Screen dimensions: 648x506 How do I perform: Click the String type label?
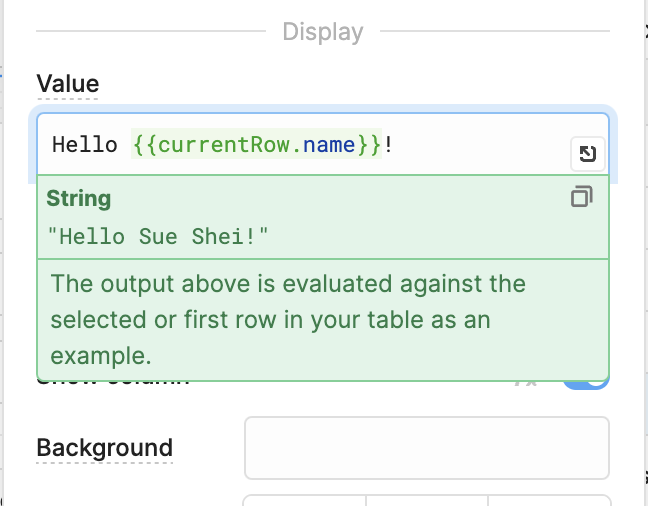tap(79, 198)
